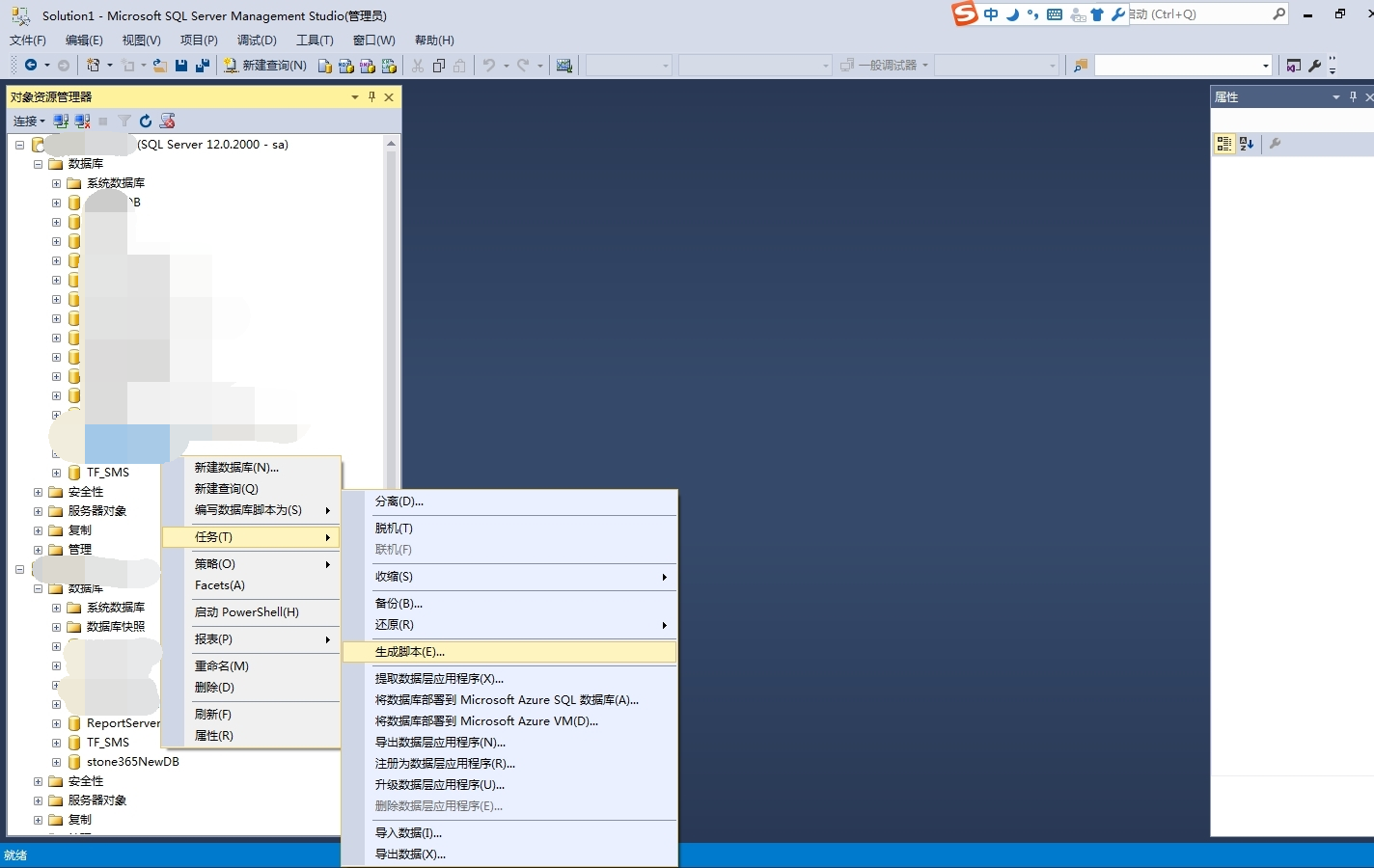Screen dimensions: 1374x868
Task: Open the Sogou soft keyboard icon
Action: (x=1055, y=14)
